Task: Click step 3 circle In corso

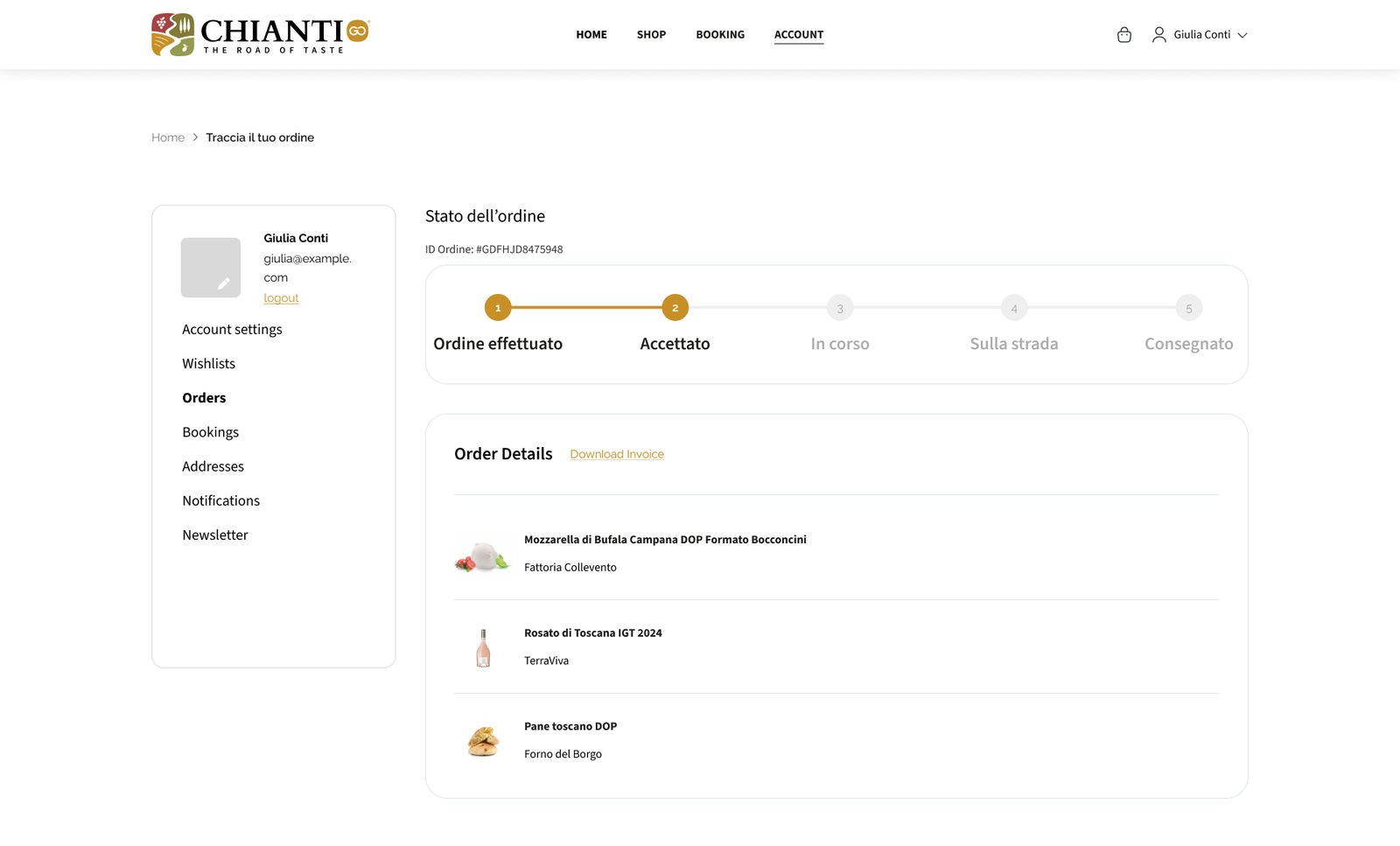Action: (840, 308)
